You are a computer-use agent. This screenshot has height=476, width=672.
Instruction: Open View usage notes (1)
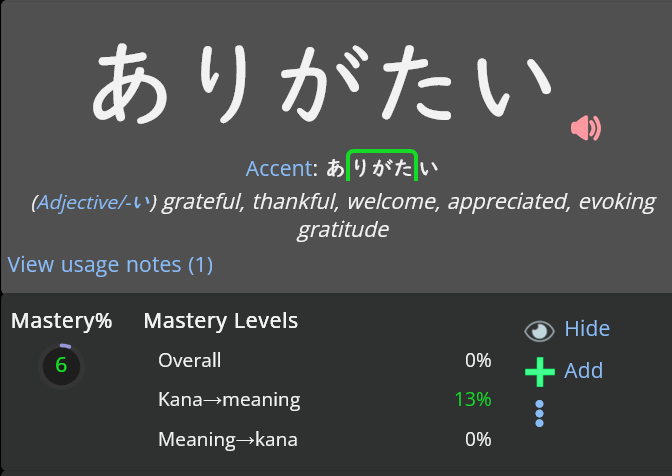[x=110, y=265]
